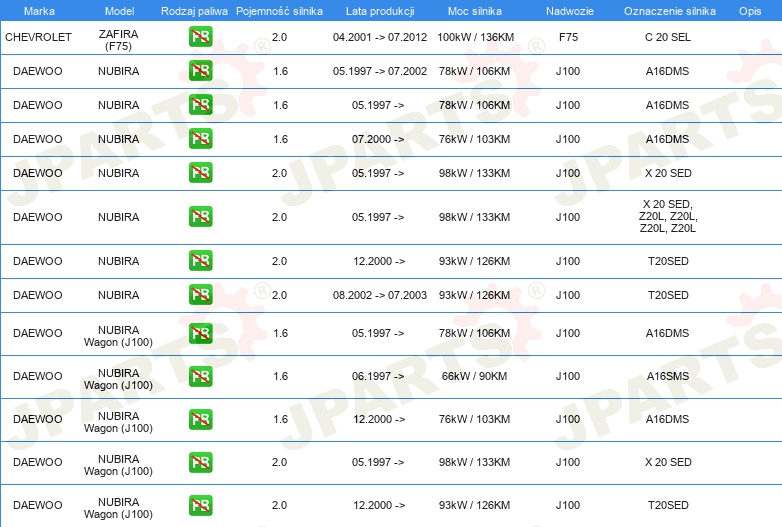Select DAEWOO brand cell in the 08.2002 row

click(x=38, y=295)
